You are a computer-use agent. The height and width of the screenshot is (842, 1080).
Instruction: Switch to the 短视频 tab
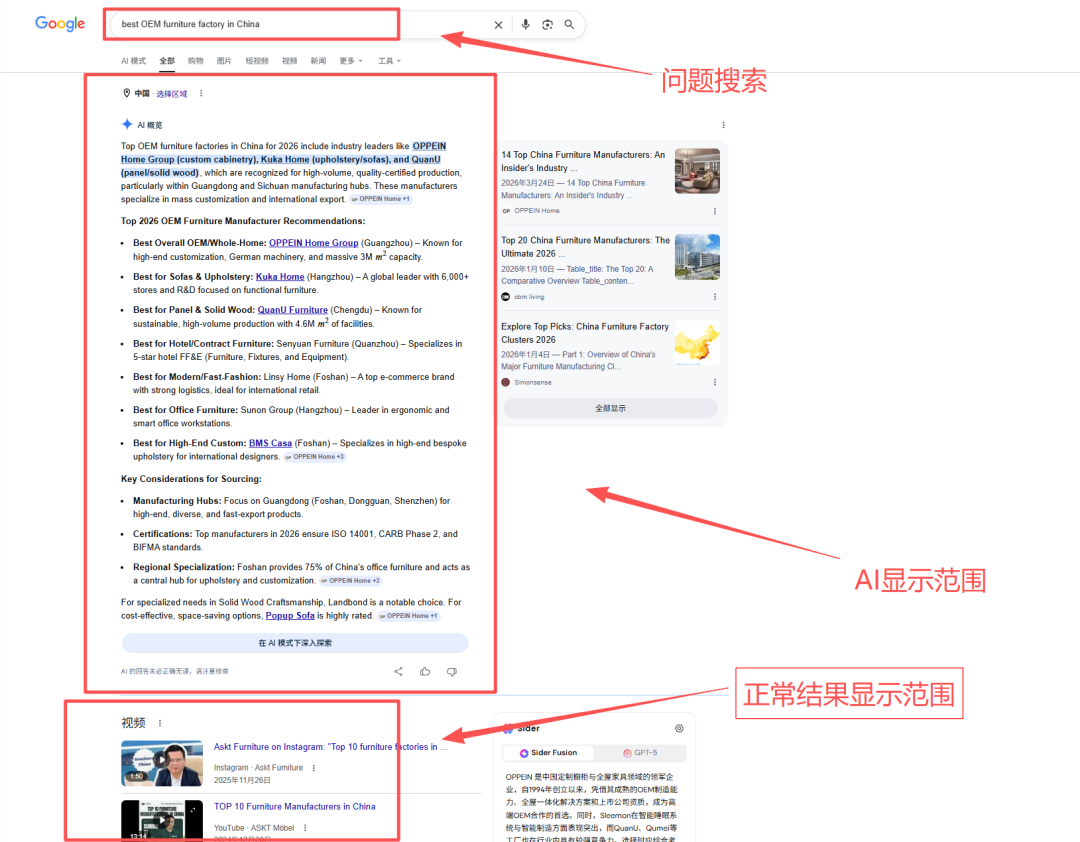[257, 61]
